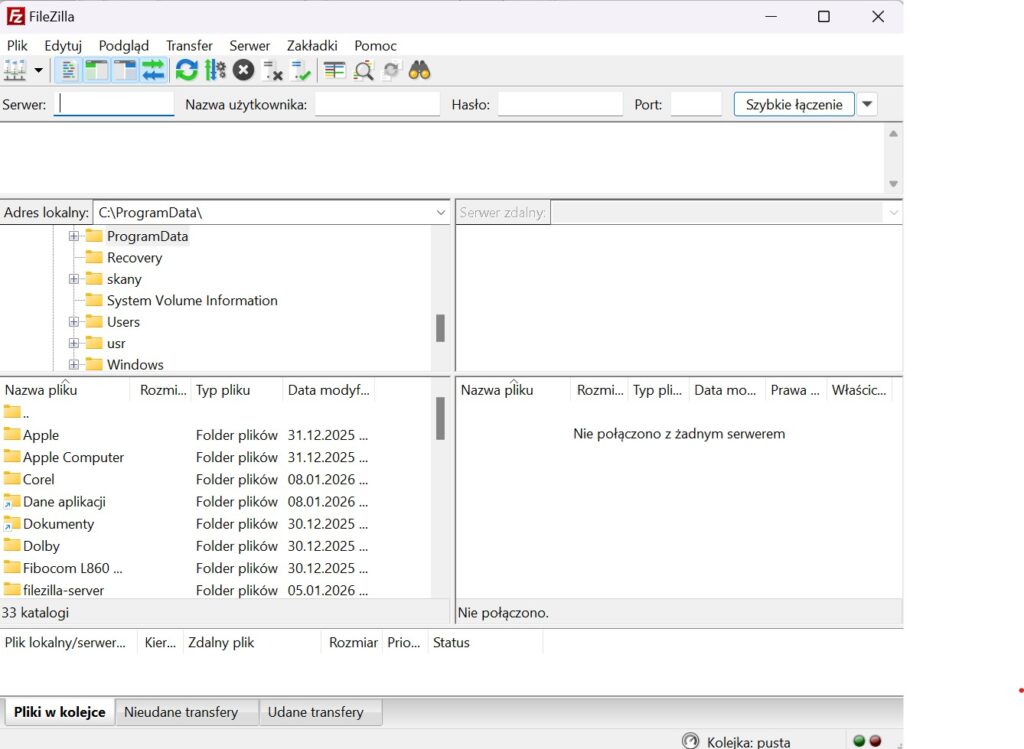The height and width of the screenshot is (749, 1024).
Task: Click the Szybkie łączenie button
Action: coord(794,104)
